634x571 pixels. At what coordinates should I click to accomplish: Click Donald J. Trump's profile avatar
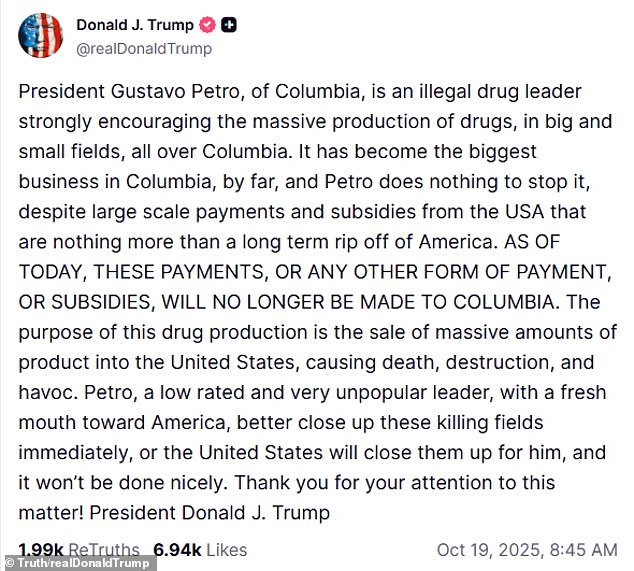click(x=40, y=36)
